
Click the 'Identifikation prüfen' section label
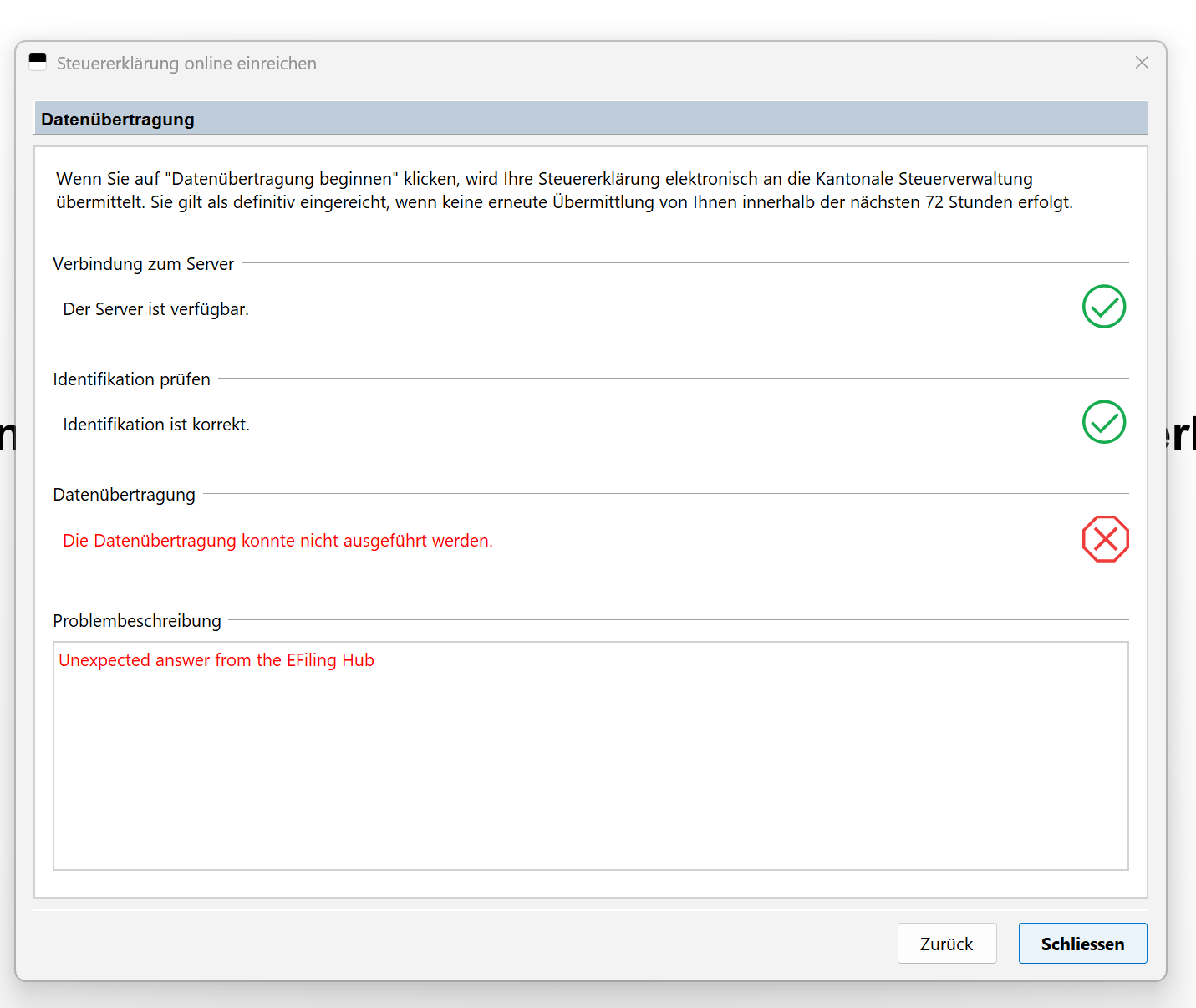click(132, 379)
